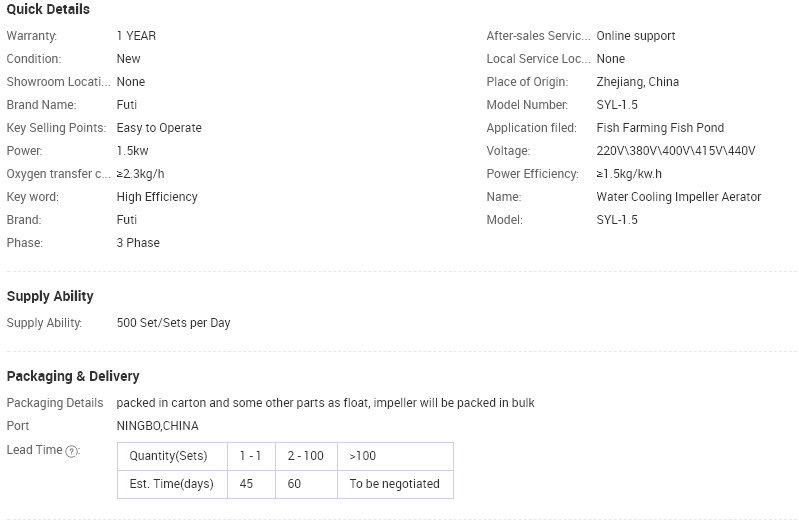The height and width of the screenshot is (527, 799).
Task: Click the Zhejiang, China origin value
Action: coord(637,82)
